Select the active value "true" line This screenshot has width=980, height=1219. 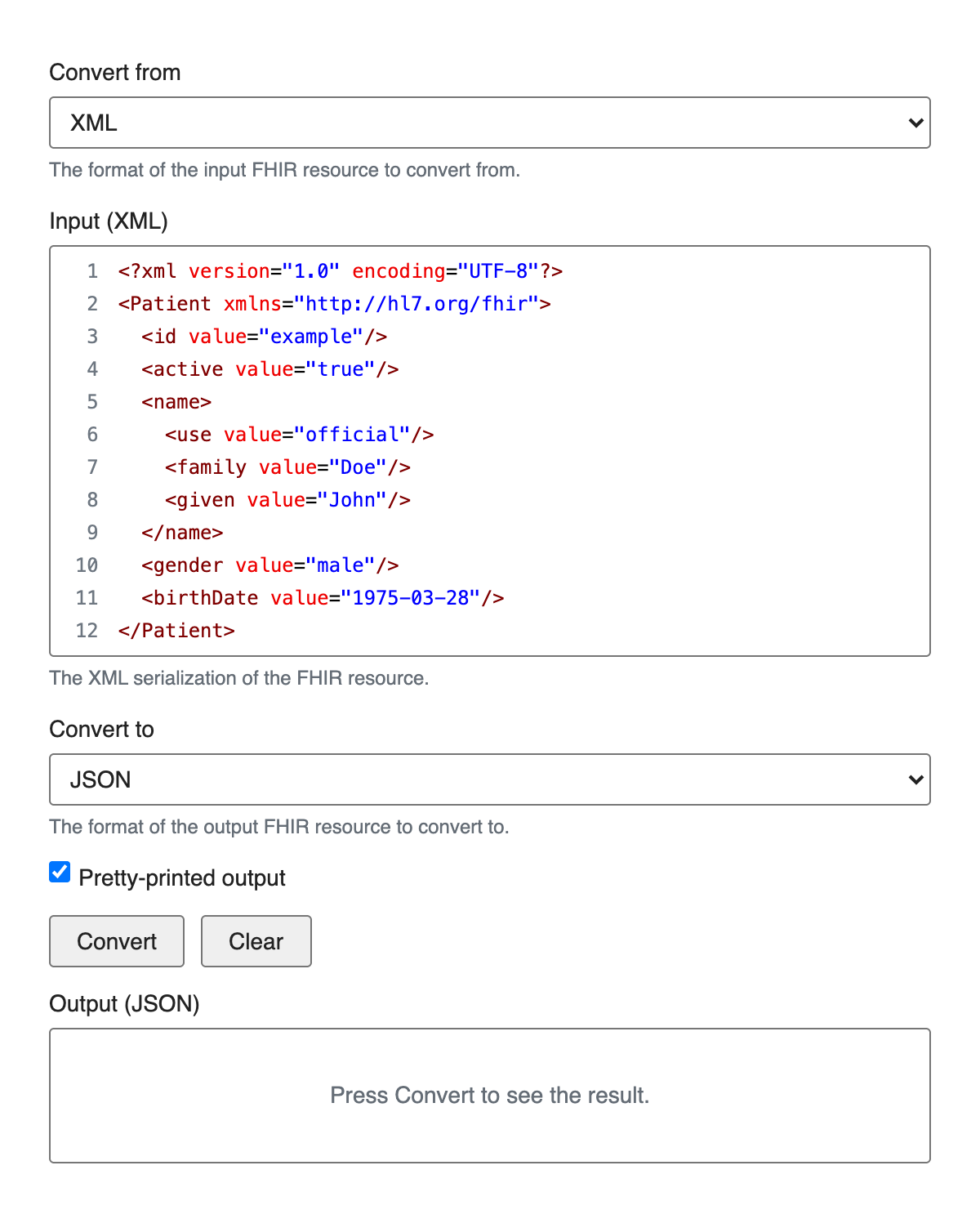(x=269, y=369)
